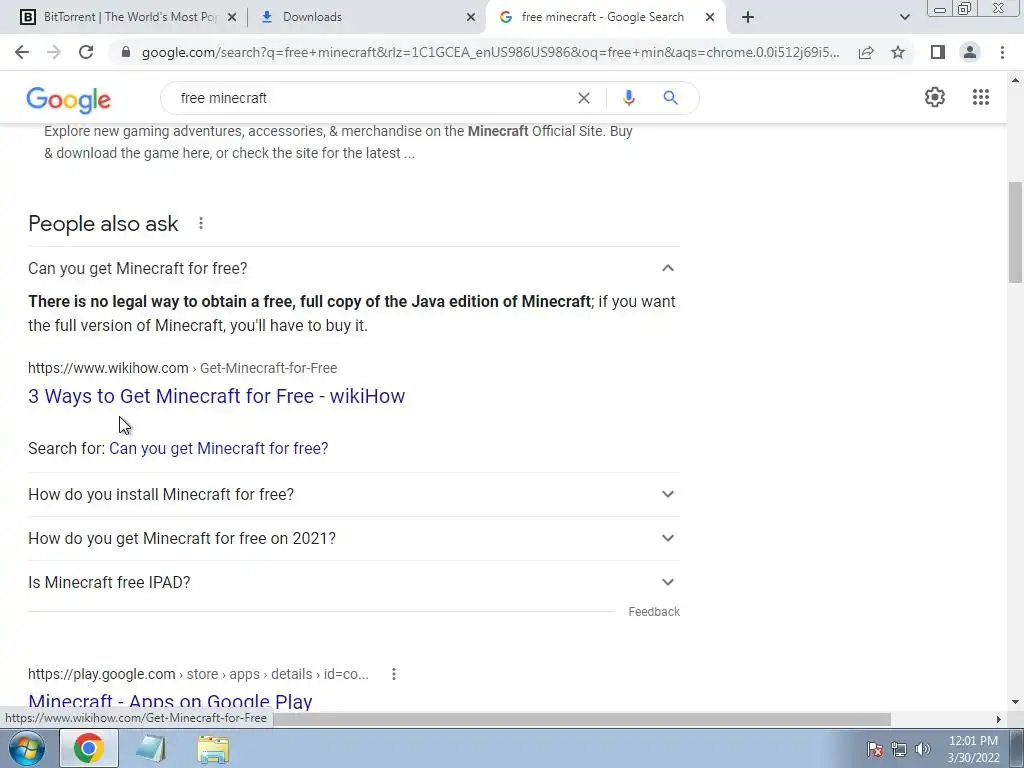The image size is (1024, 768).
Task: Open the Windows Start menu
Action: 27,748
